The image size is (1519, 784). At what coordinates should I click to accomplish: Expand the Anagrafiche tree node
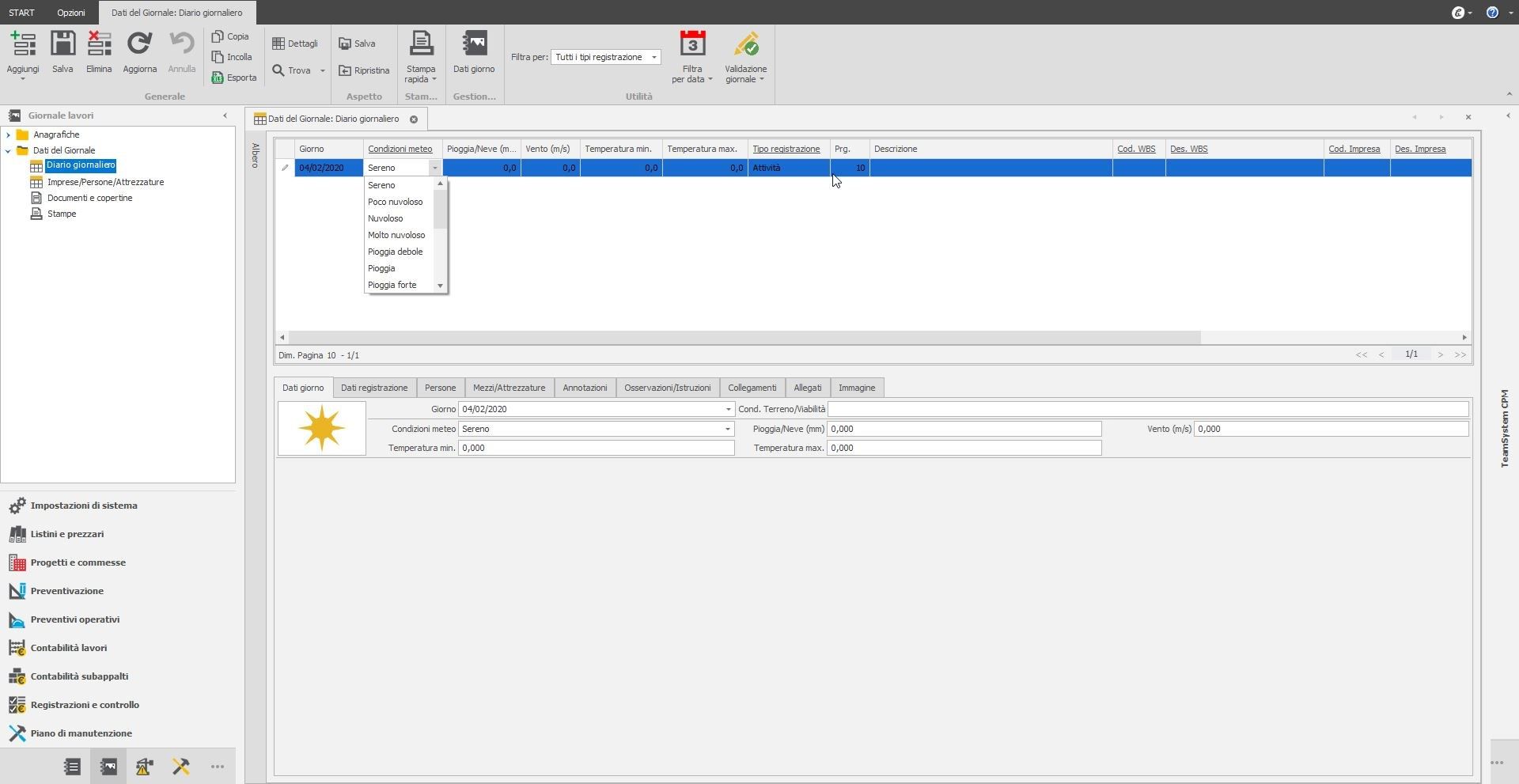(x=10, y=134)
